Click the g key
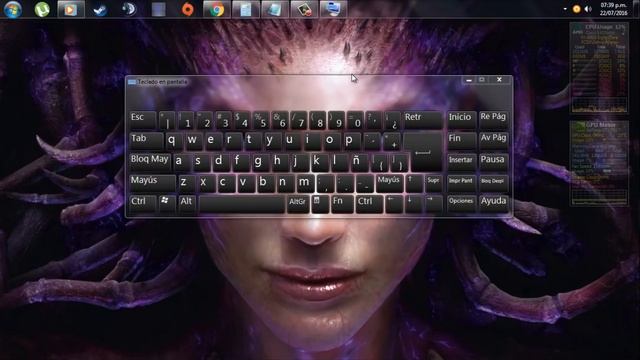Screen dimensions: 640x360 [x=259, y=162]
